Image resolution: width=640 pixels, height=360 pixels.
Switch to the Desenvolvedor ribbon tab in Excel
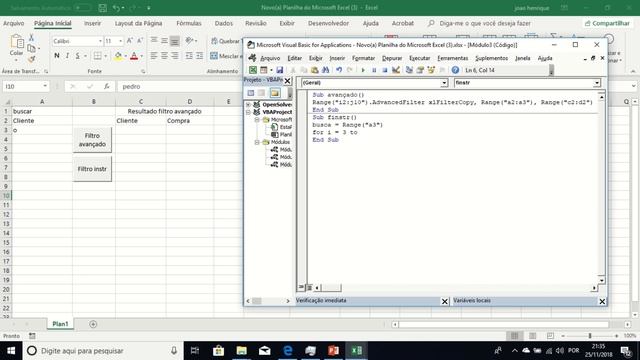[328, 23]
